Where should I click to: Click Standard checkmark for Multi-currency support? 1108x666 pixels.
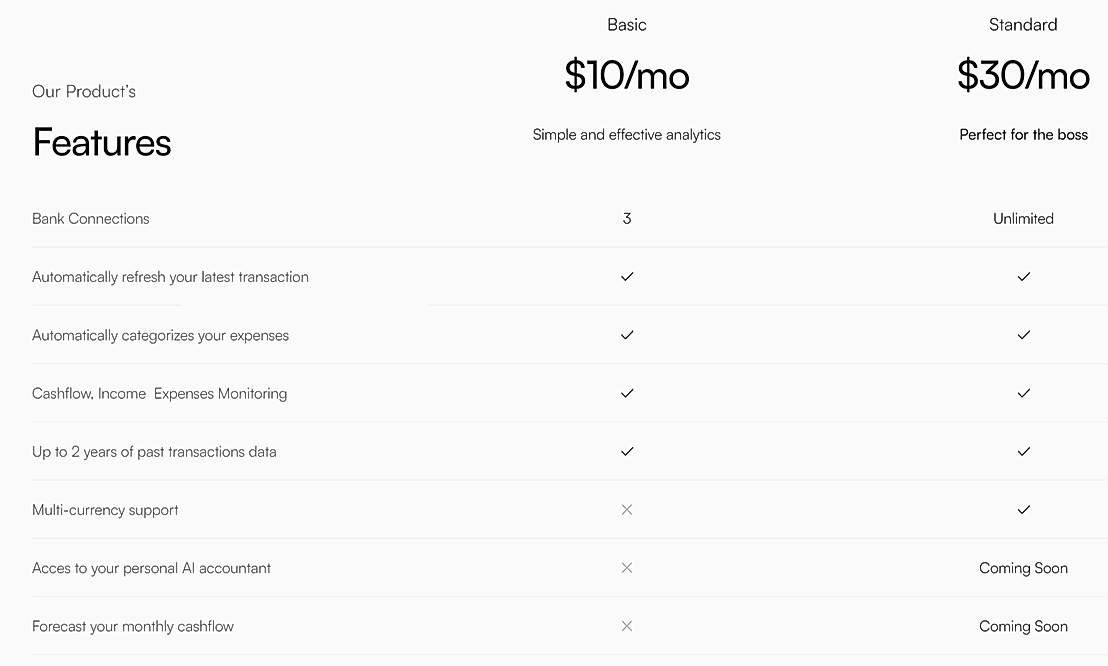tap(1023, 510)
